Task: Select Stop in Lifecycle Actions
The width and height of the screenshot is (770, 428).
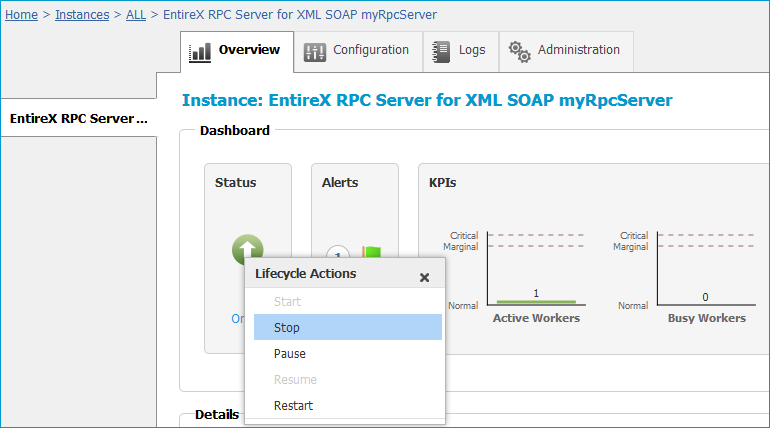Action: [x=348, y=327]
